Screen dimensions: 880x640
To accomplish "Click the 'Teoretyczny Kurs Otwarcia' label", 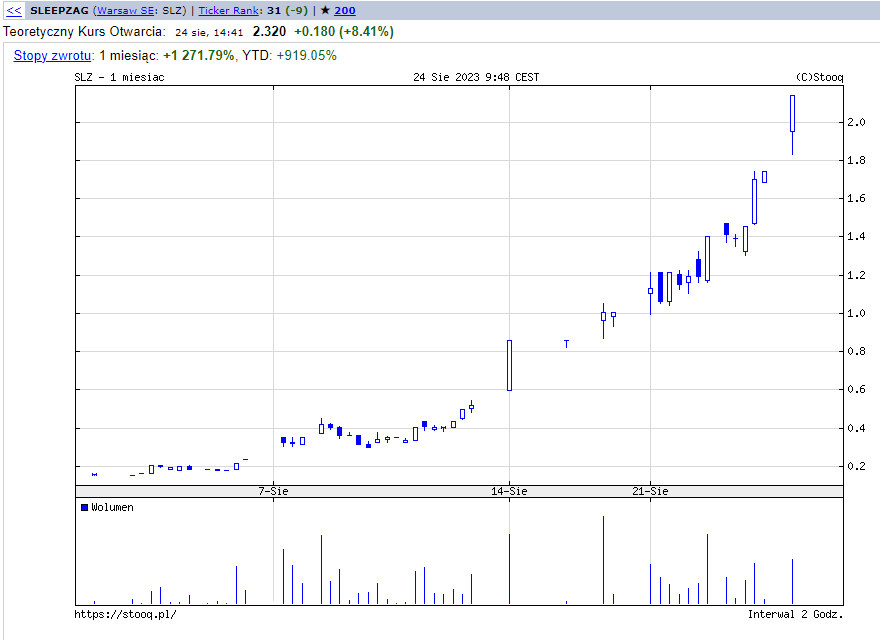I will pos(84,31).
